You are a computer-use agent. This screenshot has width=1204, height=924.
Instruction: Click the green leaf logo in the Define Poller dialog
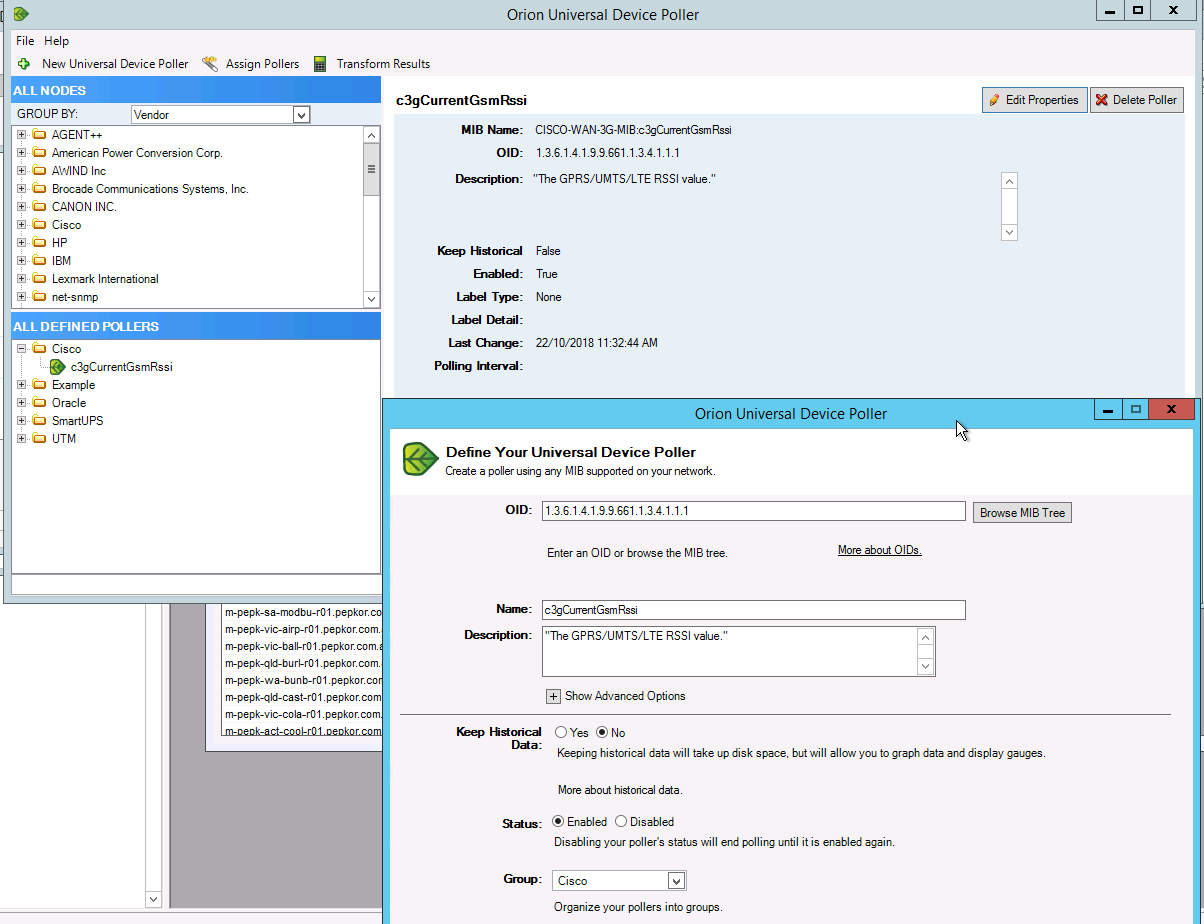(x=420, y=459)
